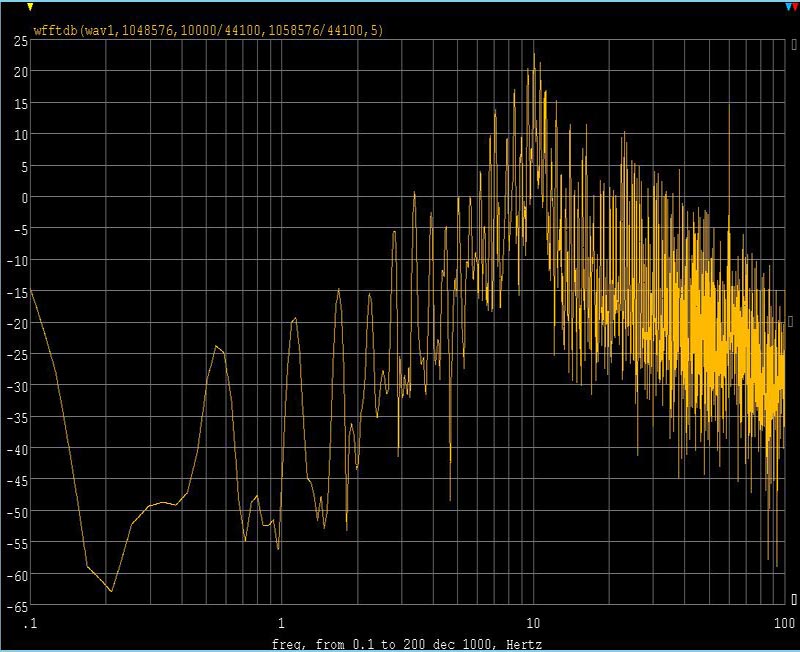Click the small handle beside the 25 gridline
This screenshot has height=652, width=800.
click(x=794, y=45)
